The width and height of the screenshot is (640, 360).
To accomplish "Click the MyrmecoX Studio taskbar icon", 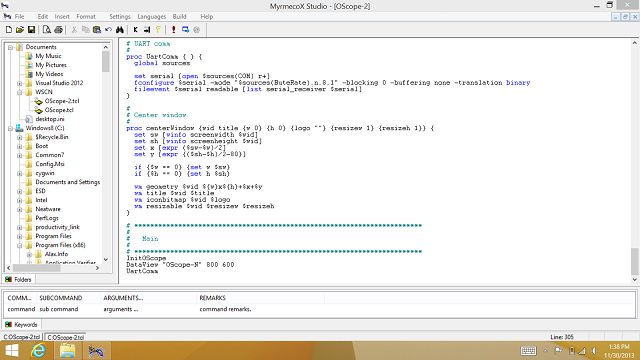I will 96,351.
